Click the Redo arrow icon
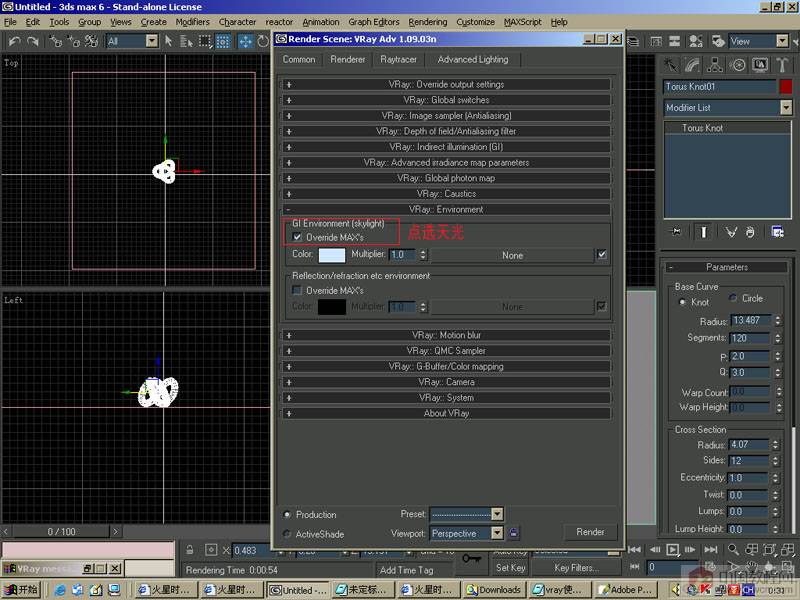800x600 pixels. click(33, 41)
